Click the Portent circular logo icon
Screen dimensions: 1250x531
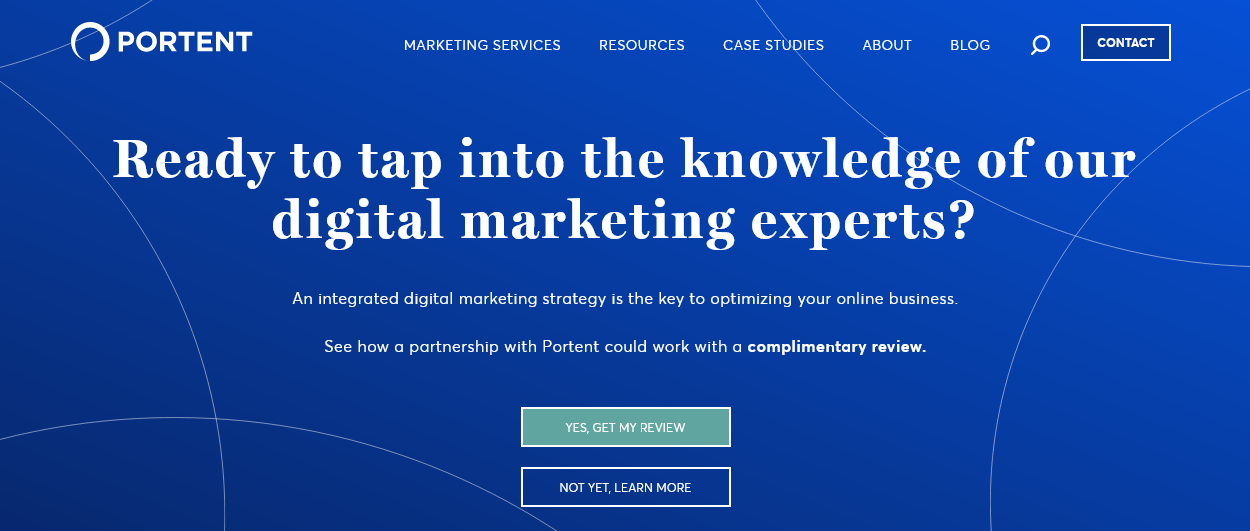pos(89,42)
